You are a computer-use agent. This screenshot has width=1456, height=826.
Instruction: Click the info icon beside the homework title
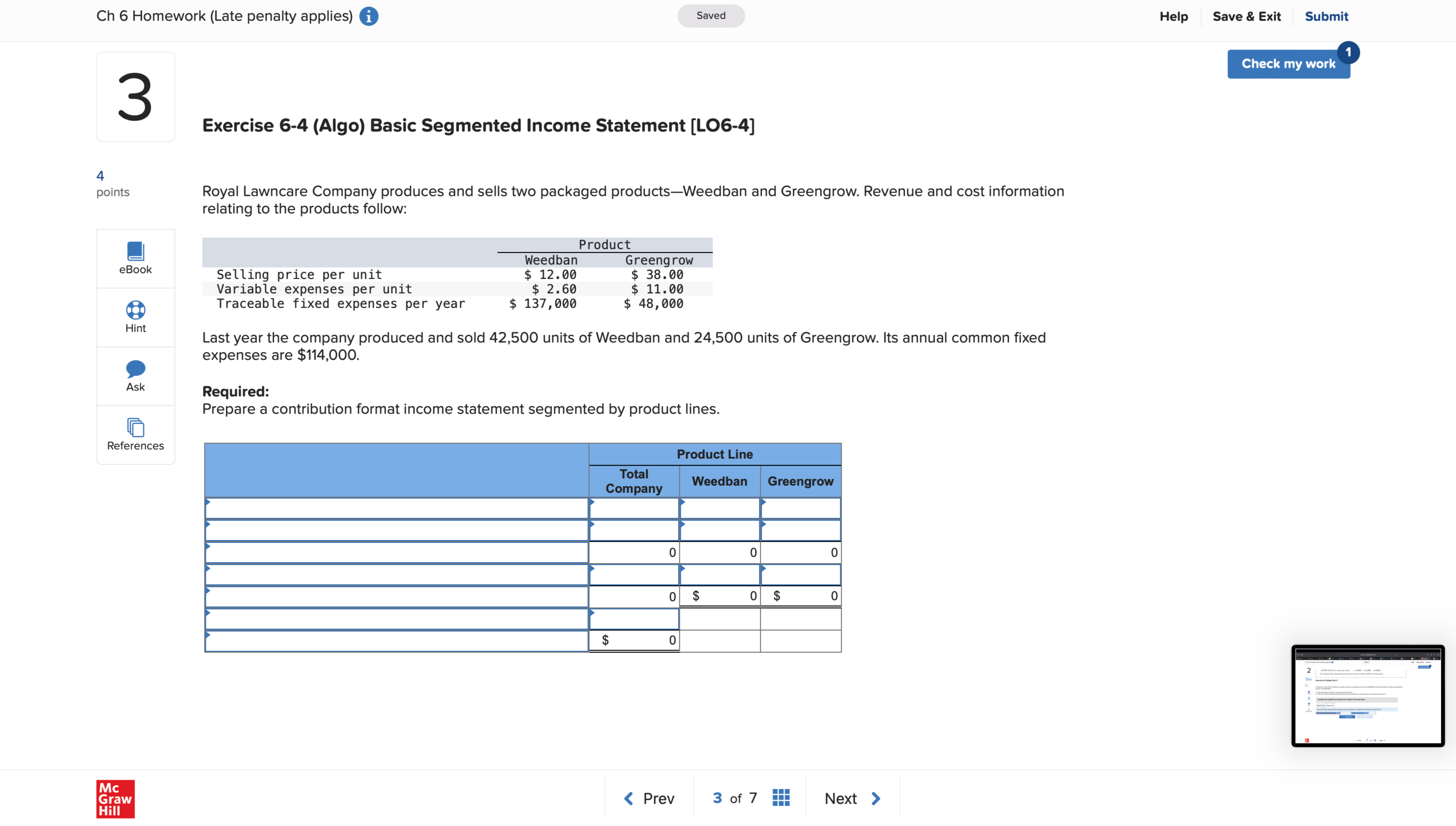tap(369, 16)
